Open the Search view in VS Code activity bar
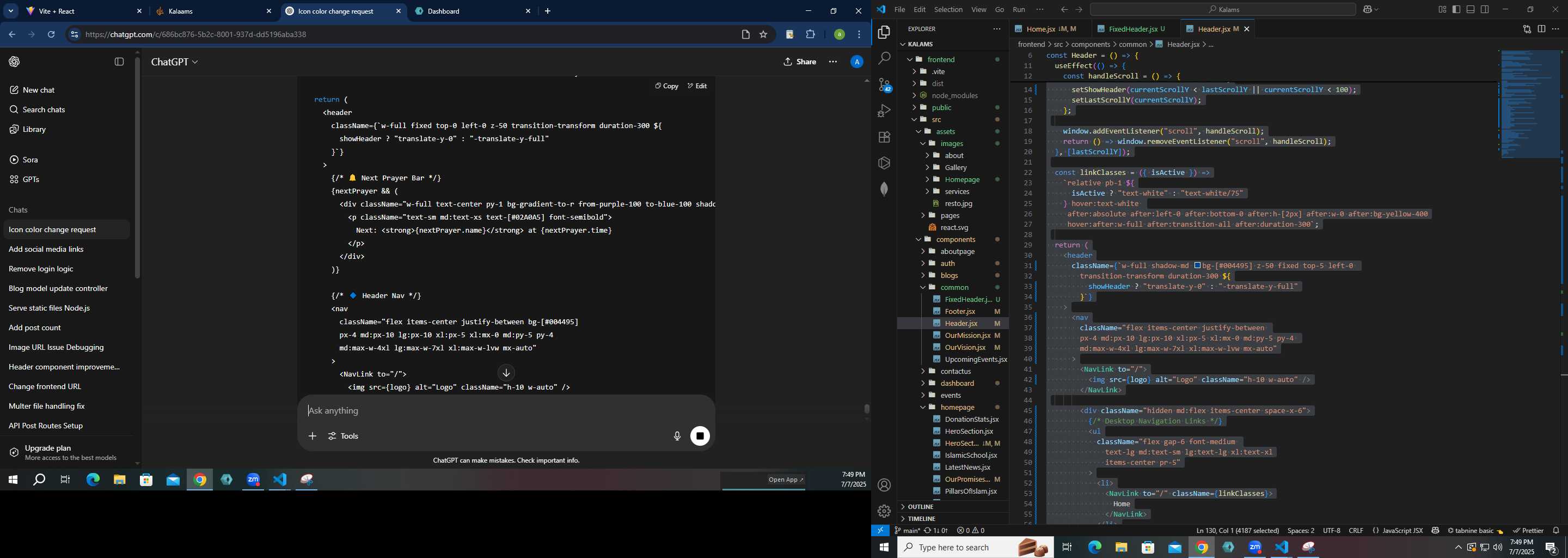Image resolution: width=1568 pixels, height=558 pixels. tap(884, 58)
